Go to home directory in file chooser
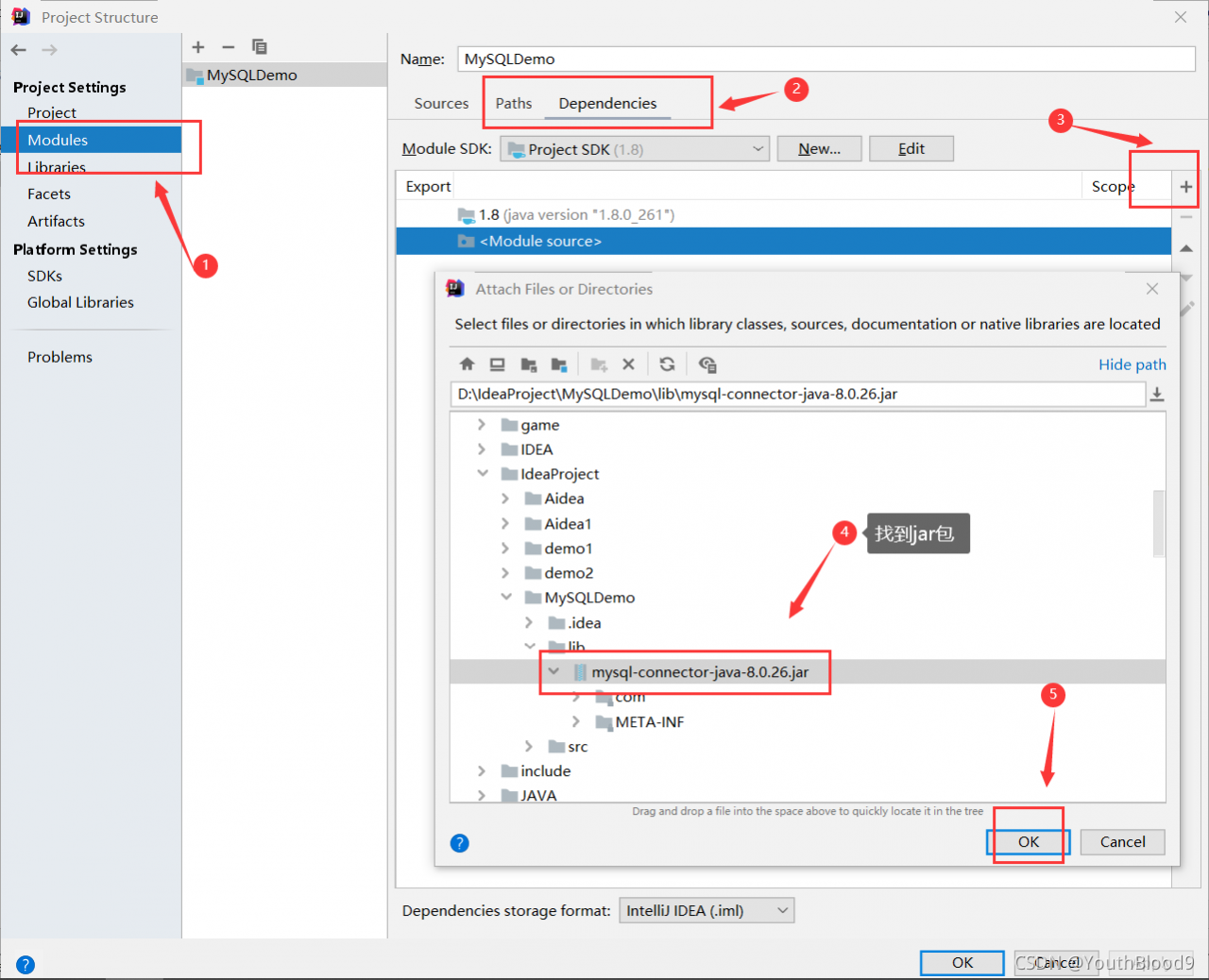The image size is (1209, 980). pos(467,364)
